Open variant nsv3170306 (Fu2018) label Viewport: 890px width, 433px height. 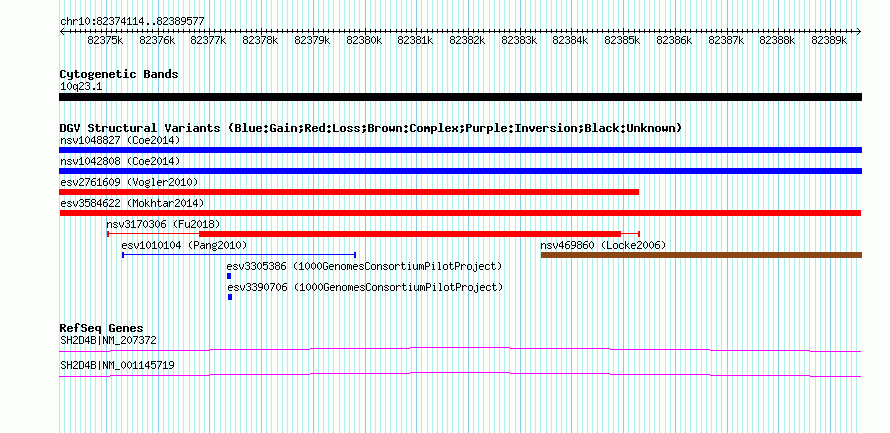pyautogui.click(x=163, y=224)
